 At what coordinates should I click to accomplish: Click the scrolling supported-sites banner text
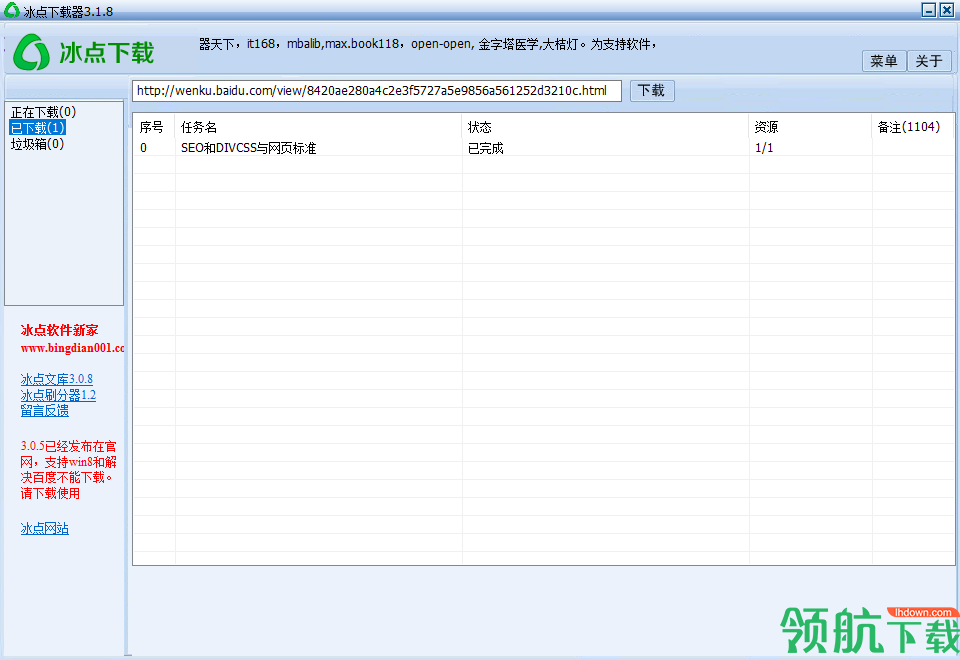pos(428,44)
